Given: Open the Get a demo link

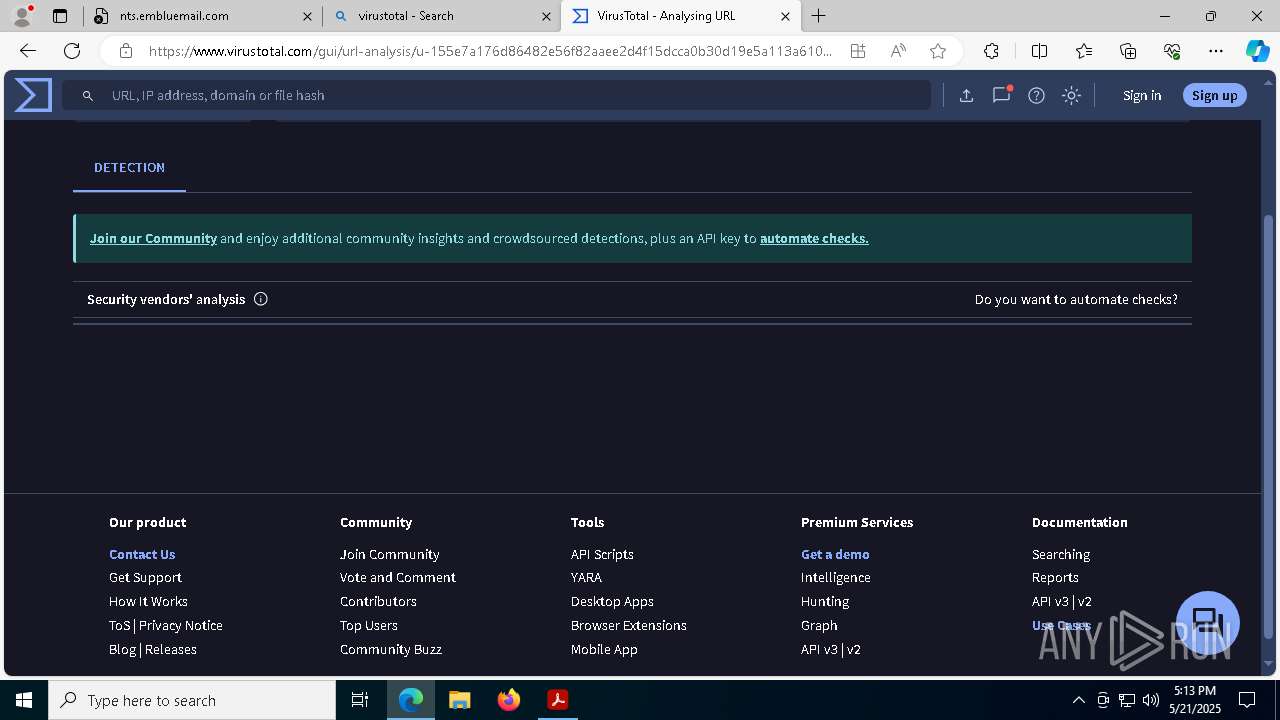Looking at the screenshot, I should (x=835, y=554).
